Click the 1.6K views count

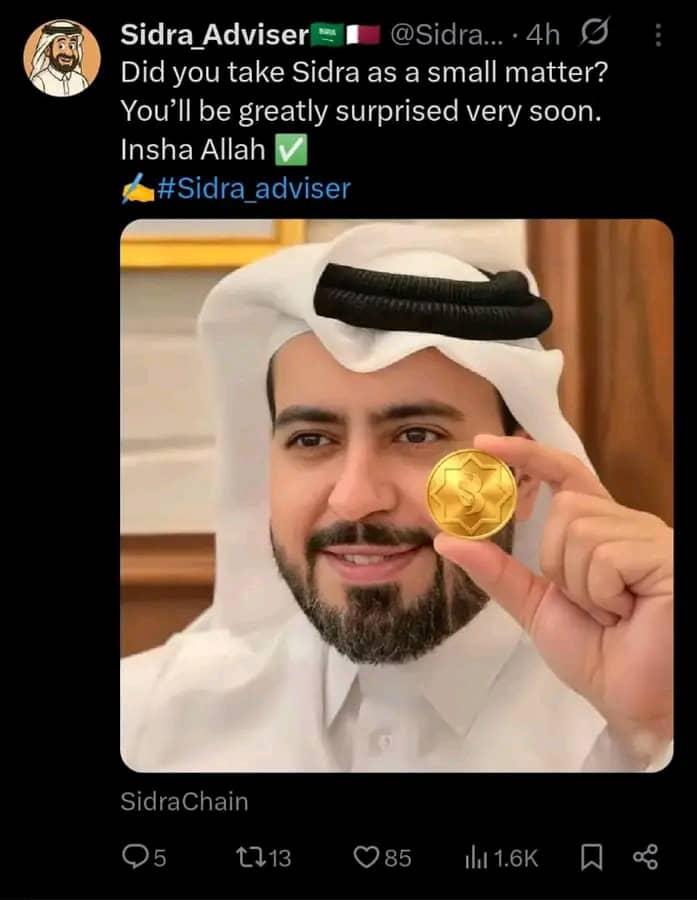click(x=516, y=859)
